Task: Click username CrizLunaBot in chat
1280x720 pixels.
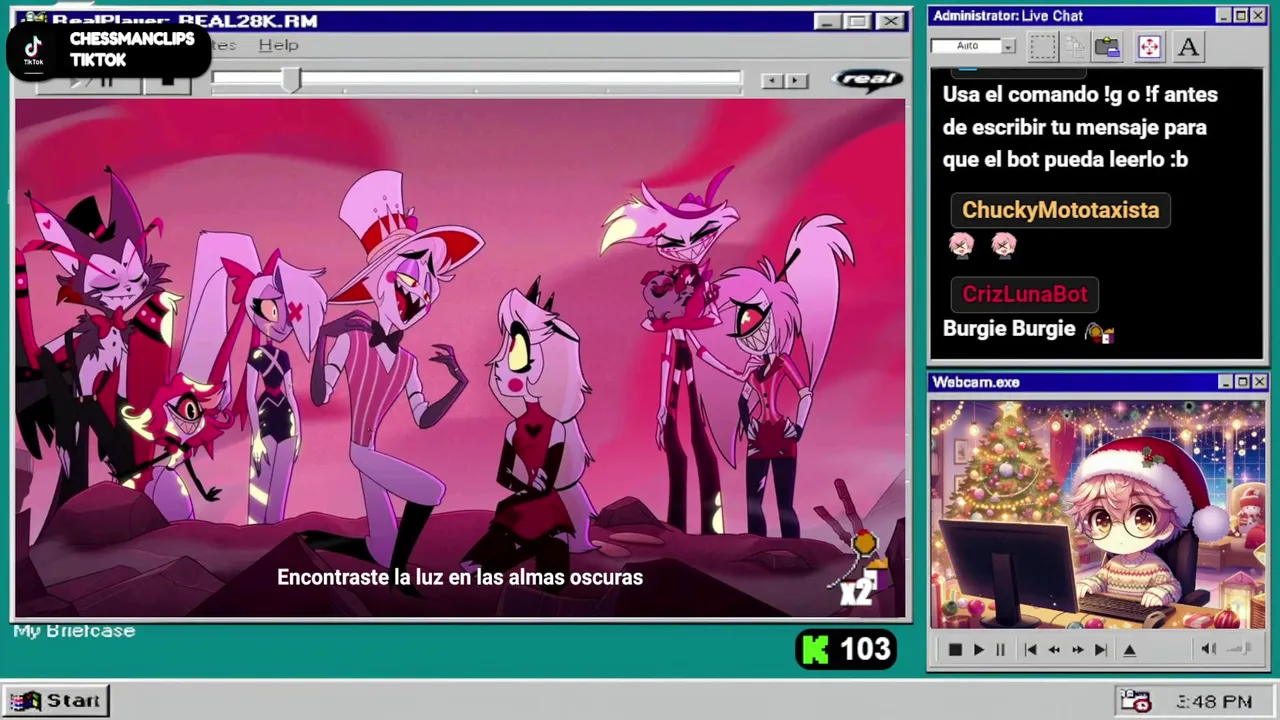Action: 1025,294
